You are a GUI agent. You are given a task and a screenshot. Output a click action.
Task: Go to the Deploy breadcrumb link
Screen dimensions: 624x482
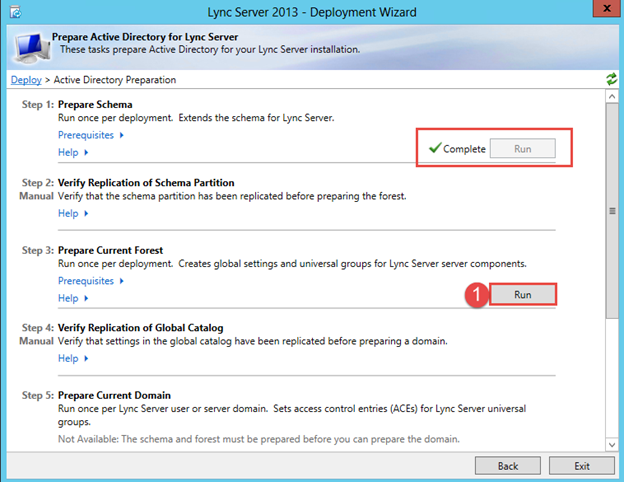[x=26, y=79]
